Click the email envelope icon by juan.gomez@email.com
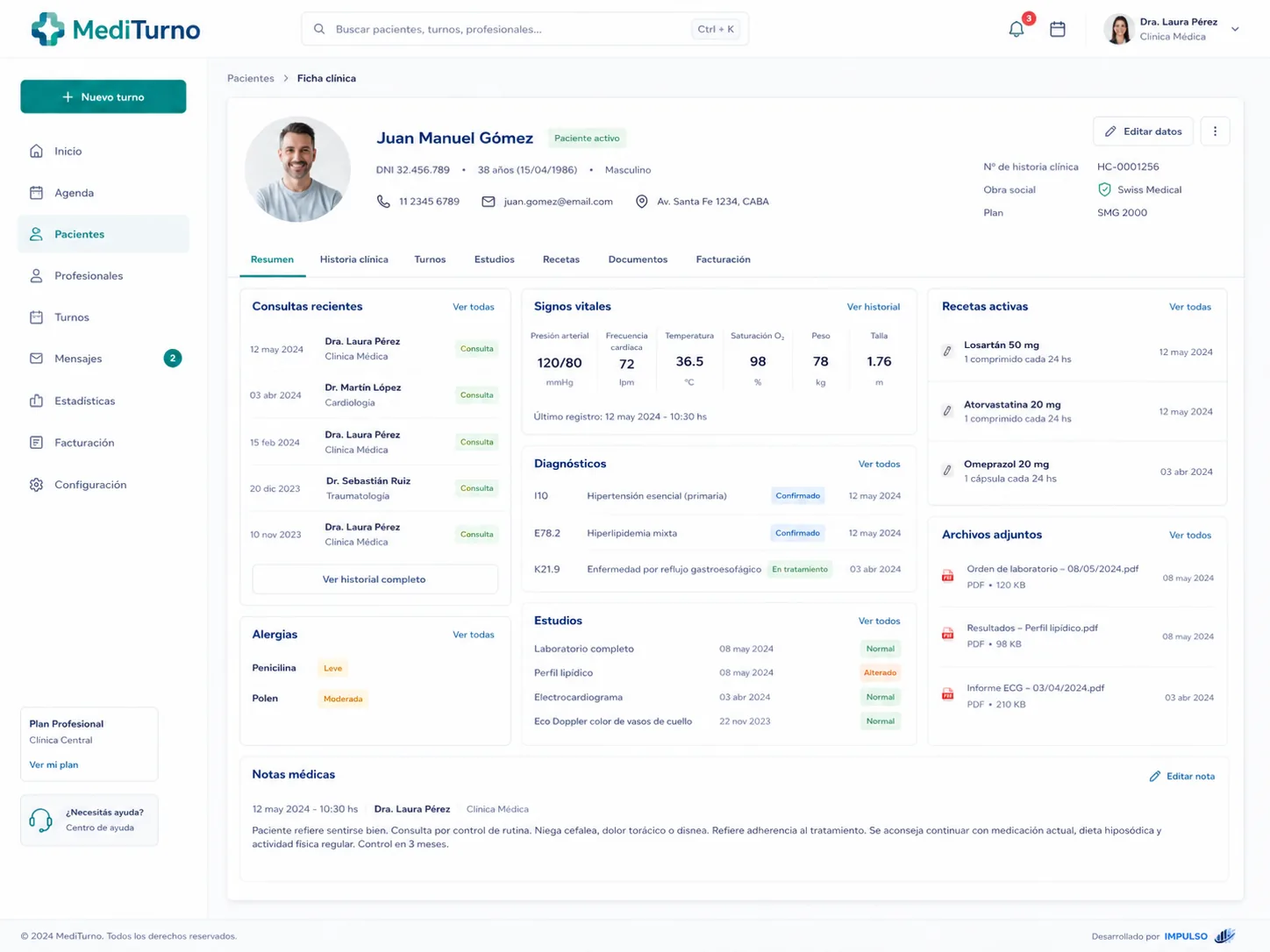 [x=489, y=202]
